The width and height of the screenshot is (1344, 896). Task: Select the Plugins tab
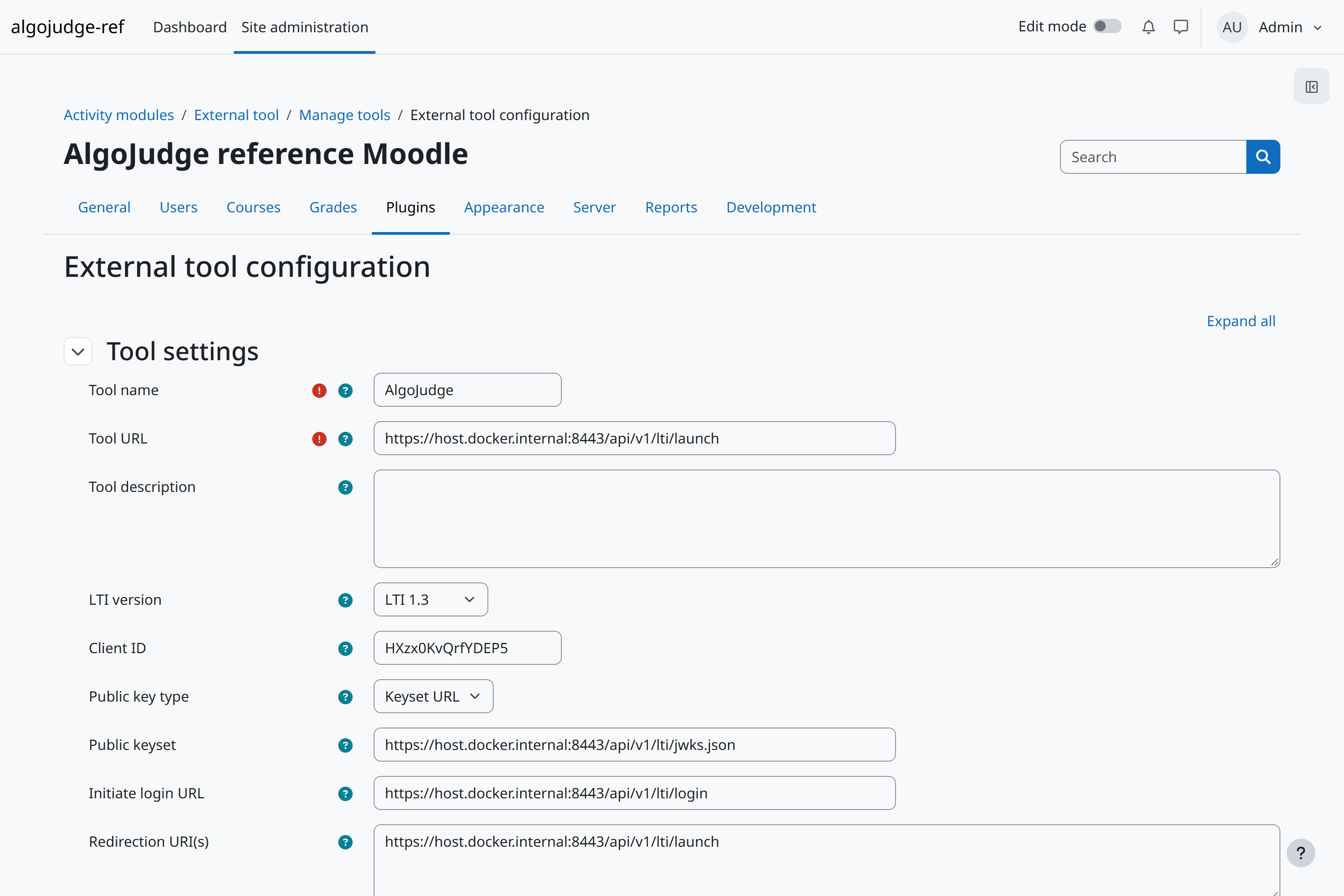[x=410, y=207]
